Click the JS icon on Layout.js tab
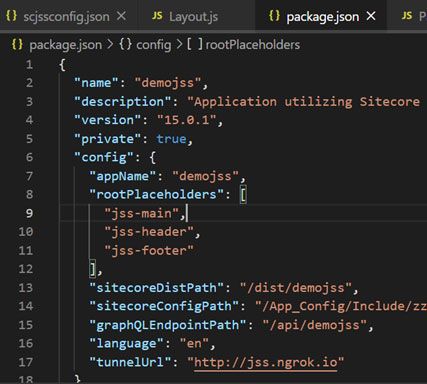This screenshot has height=384, width=427. 157,15
